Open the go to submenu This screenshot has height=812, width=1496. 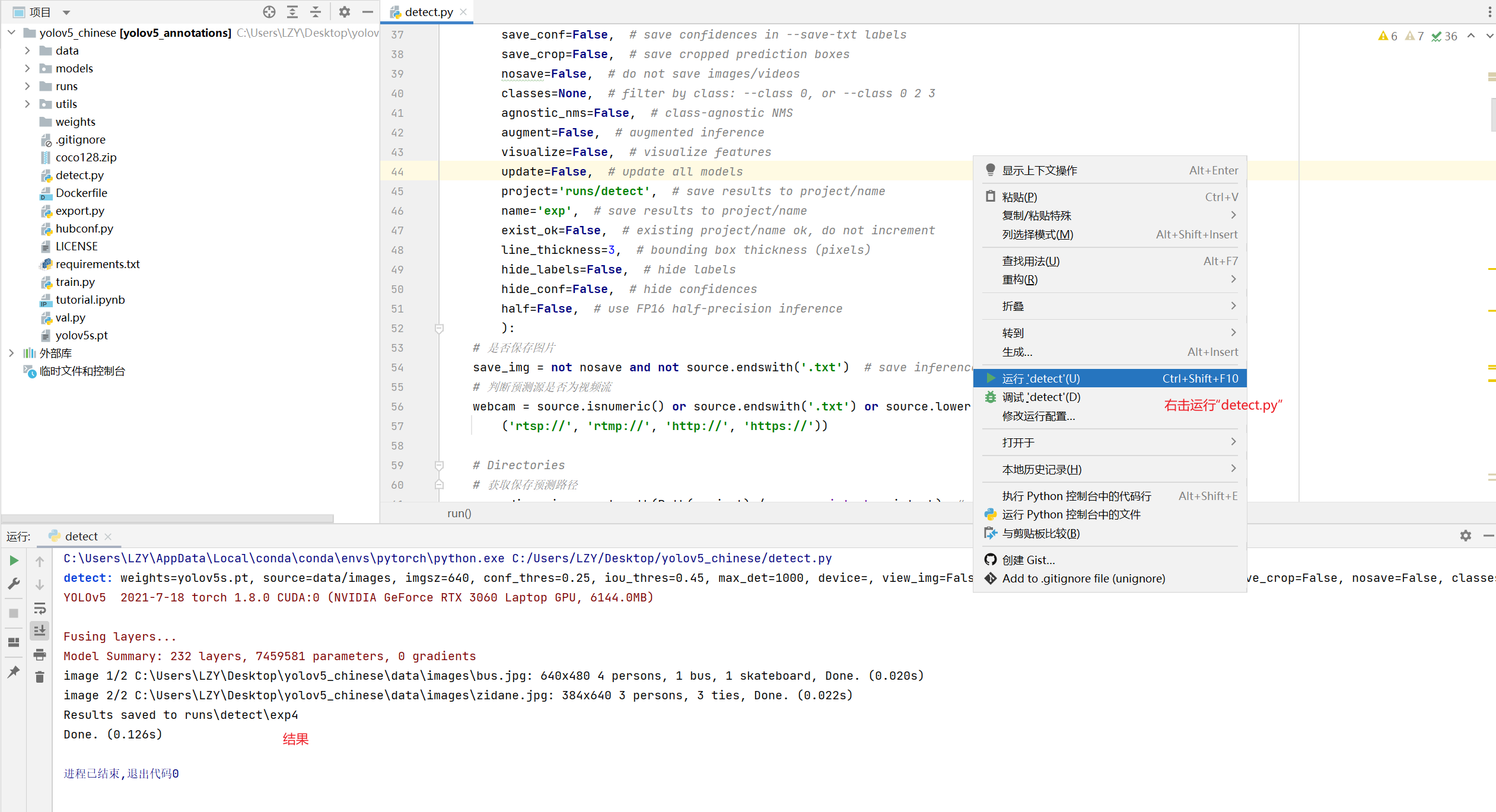[x=1110, y=333]
